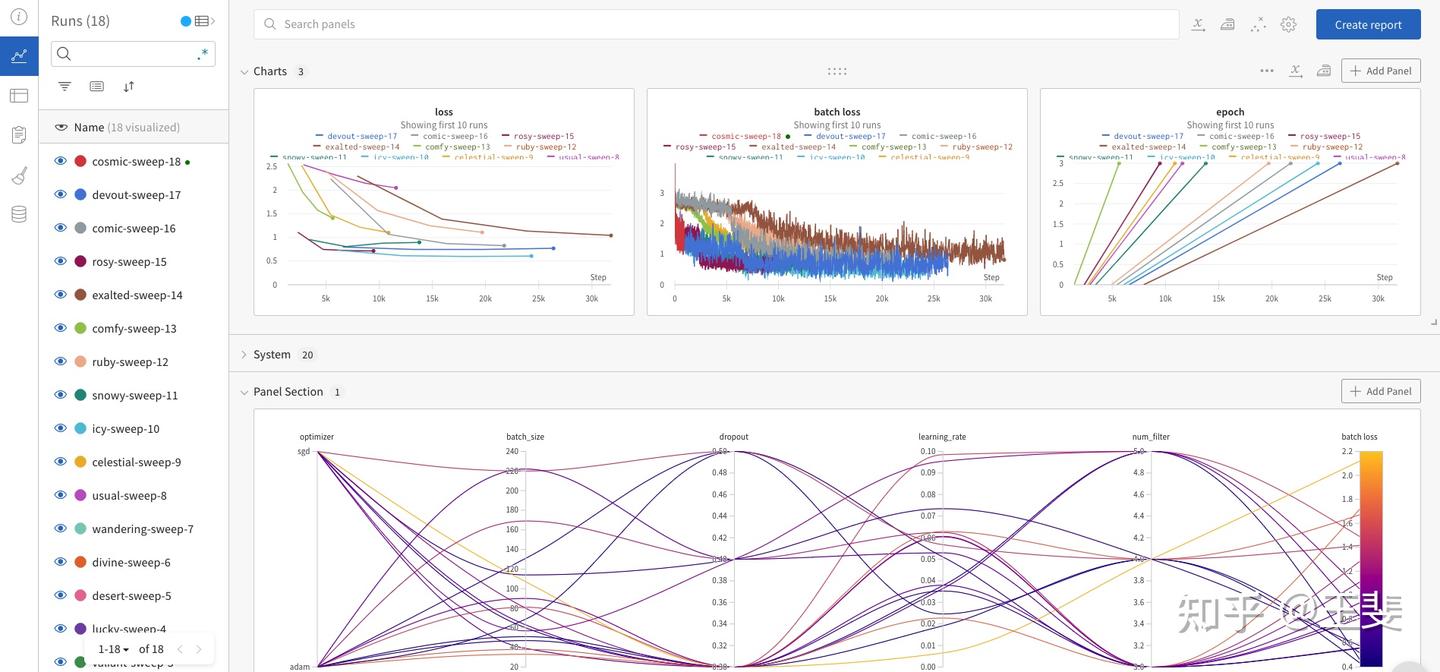The height and width of the screenshot is (672, 1440).
Task: Click the Create report button
Action: 1368,25
